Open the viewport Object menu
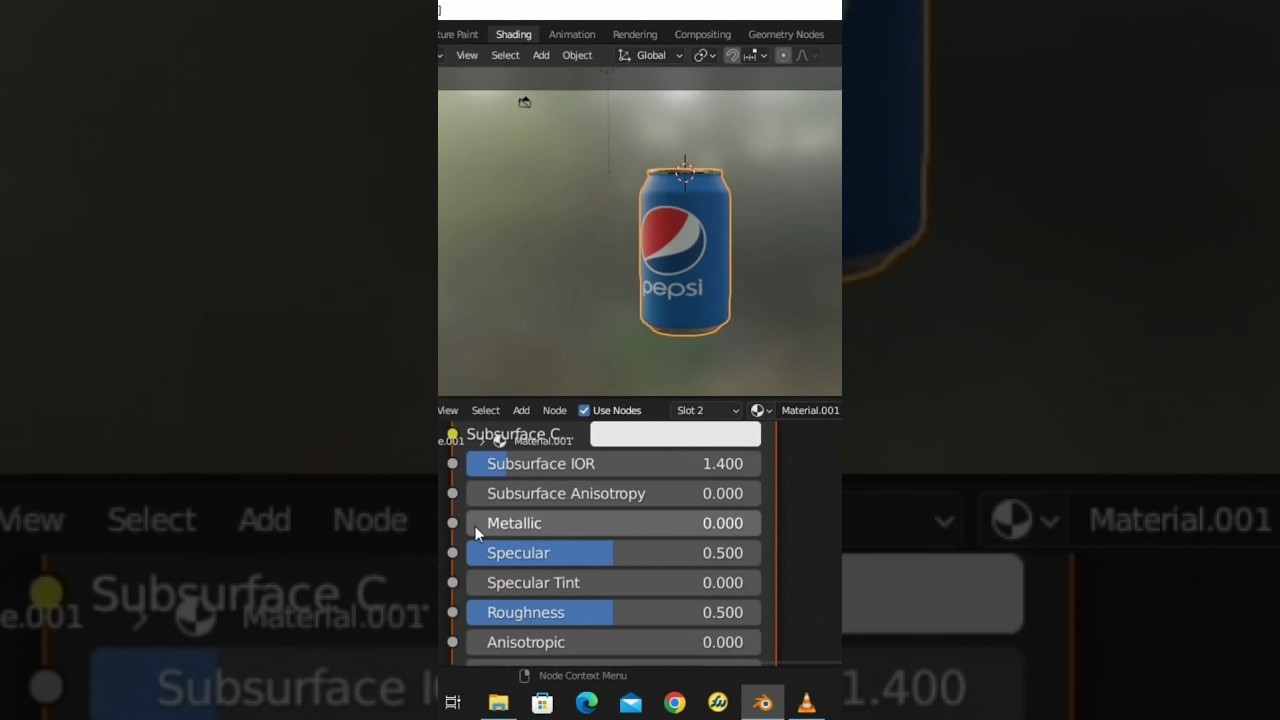The width and height of the screenshot is (1280, 720). [x=577, y=55]
